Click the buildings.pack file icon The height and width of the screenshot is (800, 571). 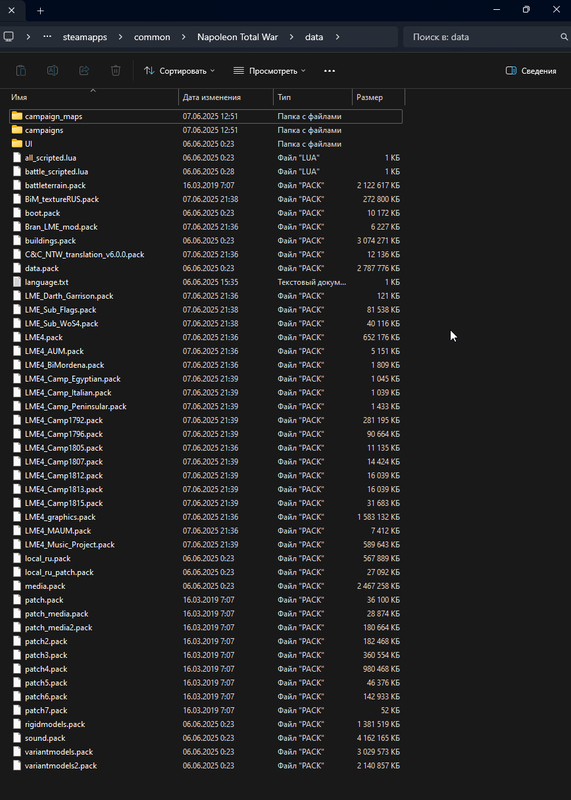pyautogui.click(x=17, y=240)
